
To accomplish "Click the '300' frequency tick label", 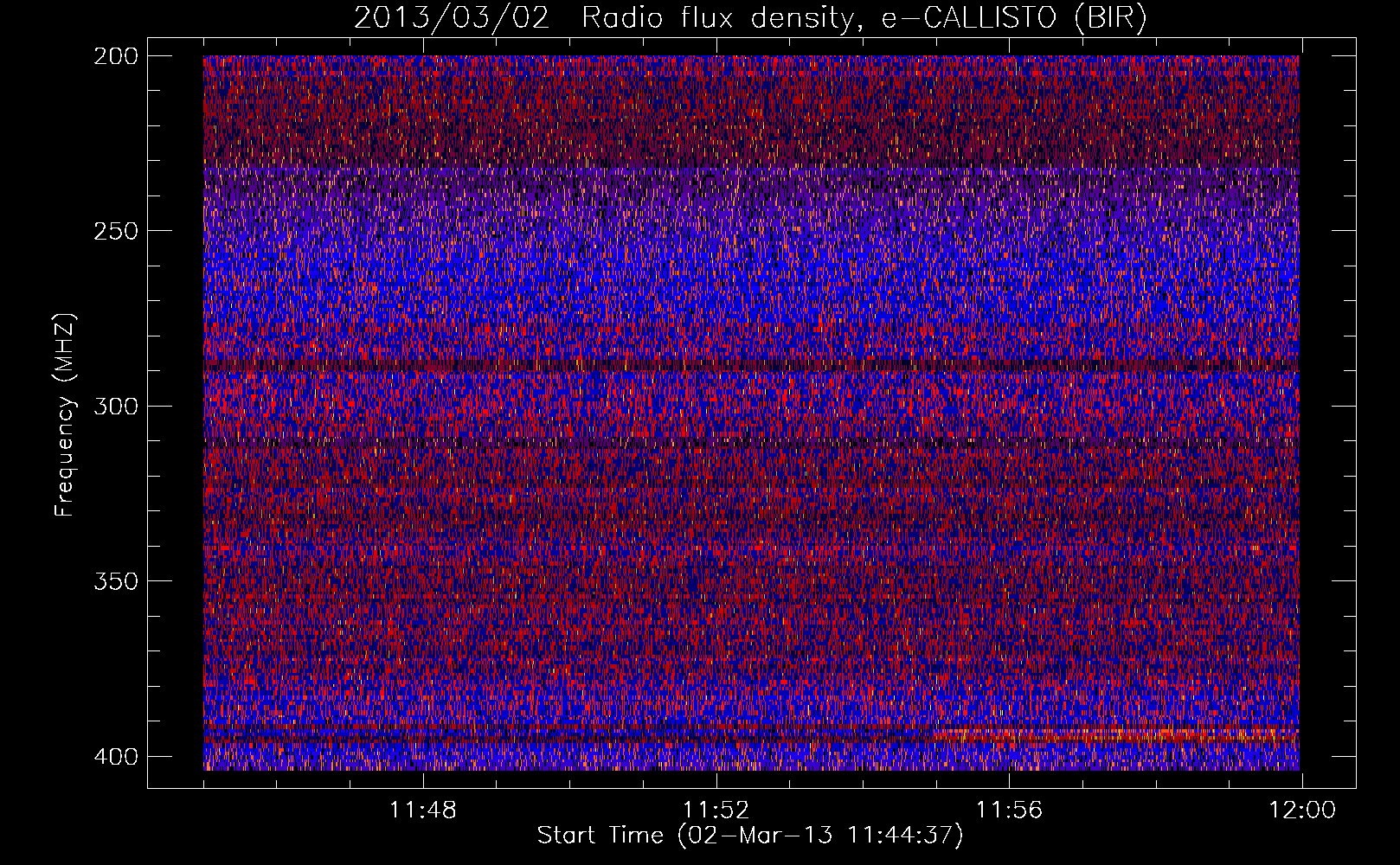I will pyautogui.click(x=116, y=406).
